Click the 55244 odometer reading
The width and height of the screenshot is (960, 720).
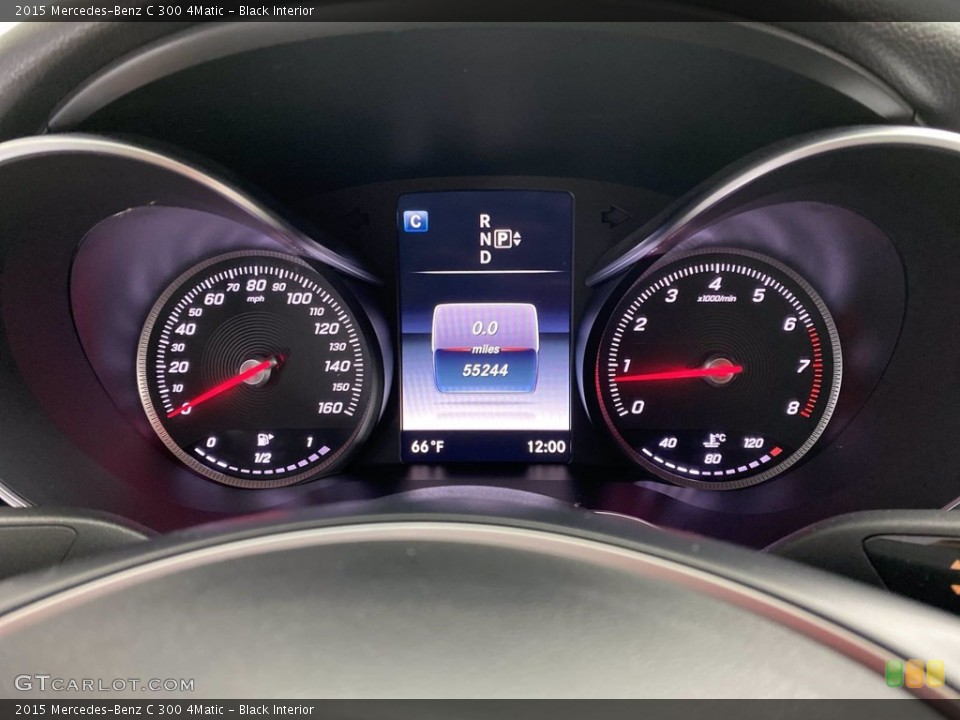[x=485, y=370]
